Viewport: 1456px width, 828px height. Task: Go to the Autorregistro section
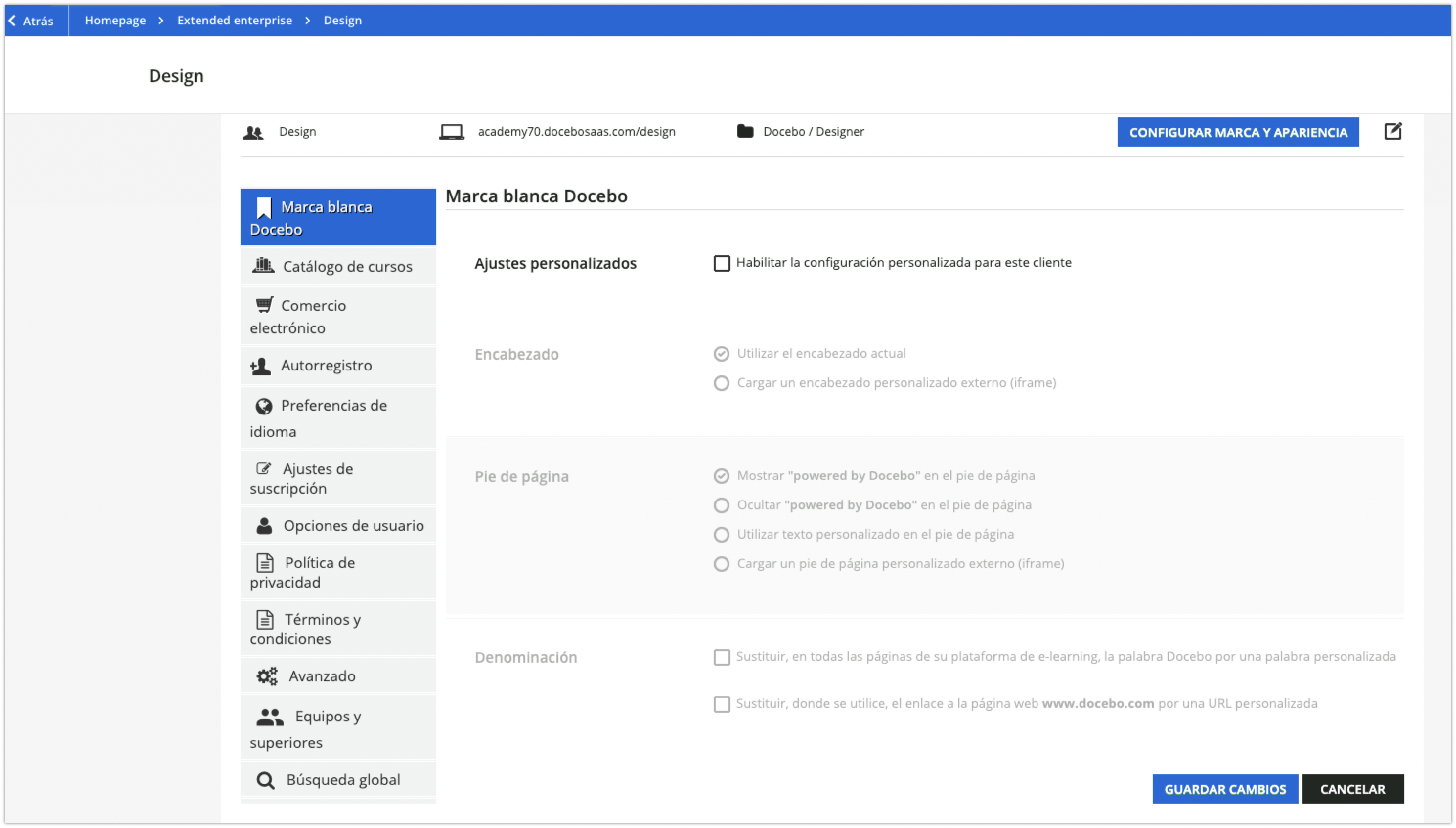338,366
